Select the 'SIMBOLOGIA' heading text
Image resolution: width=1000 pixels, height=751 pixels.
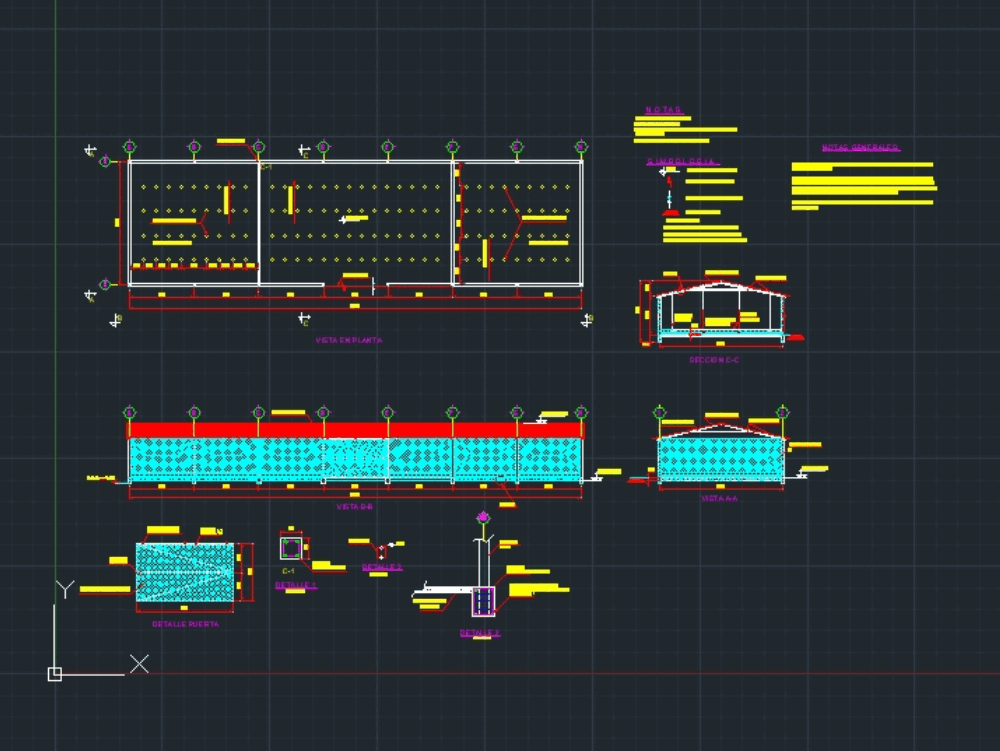point(683,161)
